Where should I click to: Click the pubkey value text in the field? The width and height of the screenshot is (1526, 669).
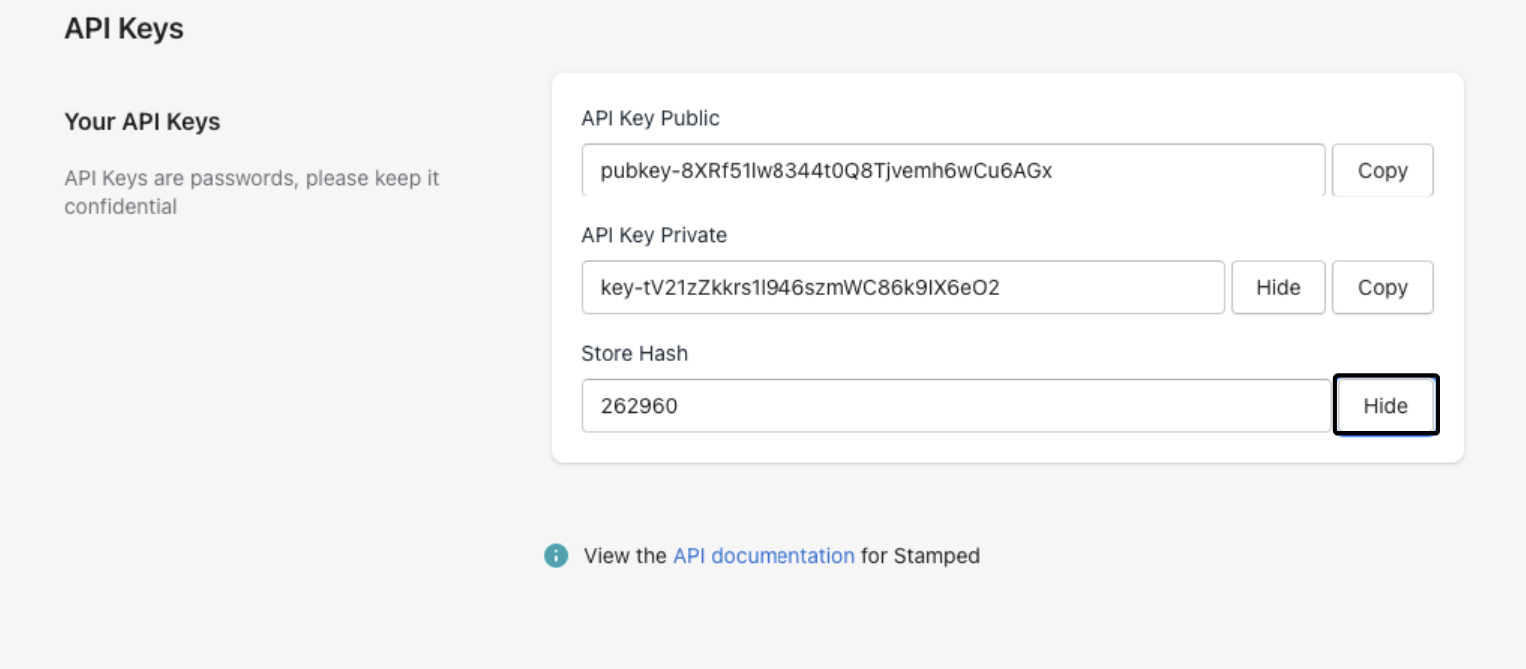[x=826, y=171]
